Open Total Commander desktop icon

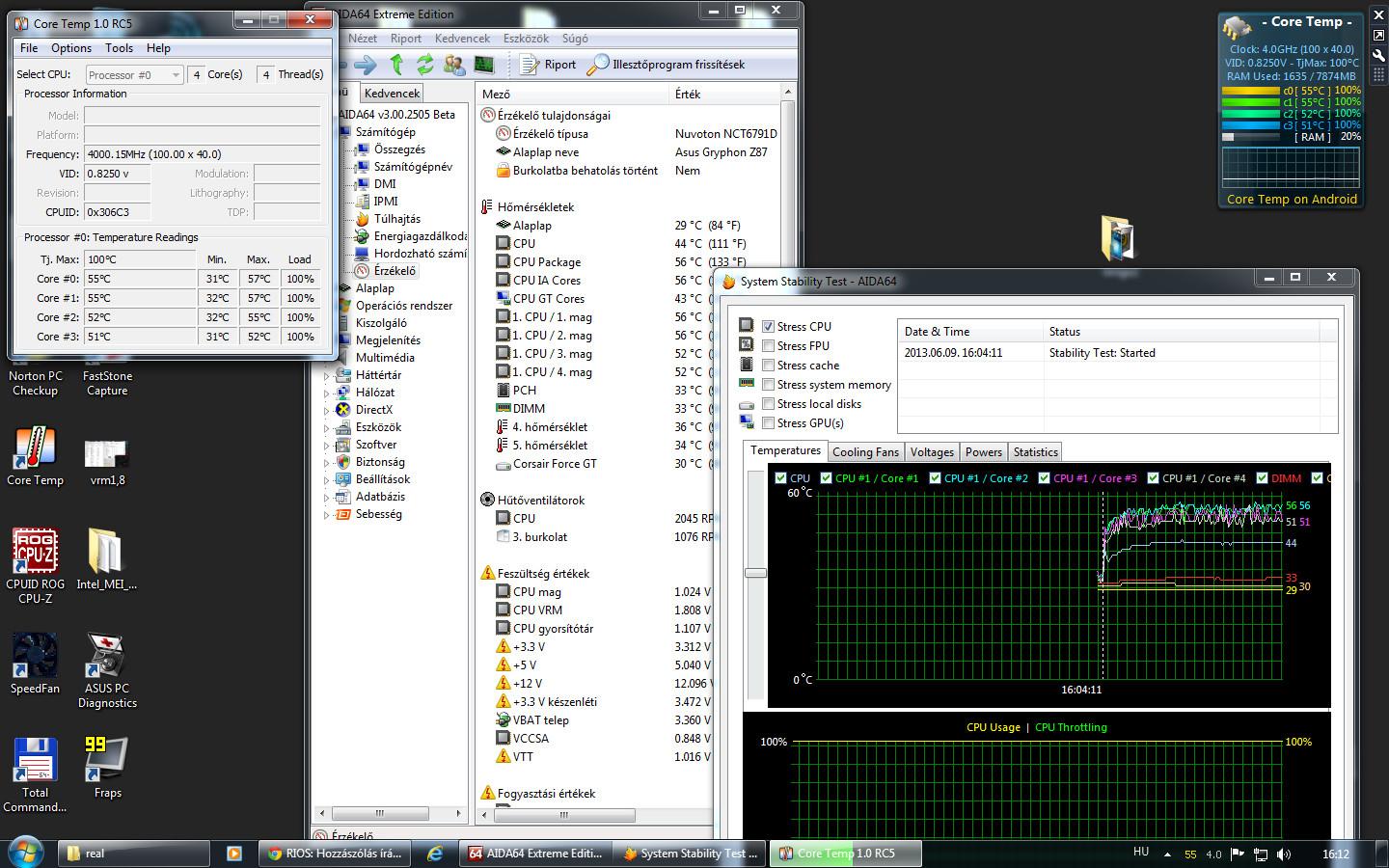[35, 775]
